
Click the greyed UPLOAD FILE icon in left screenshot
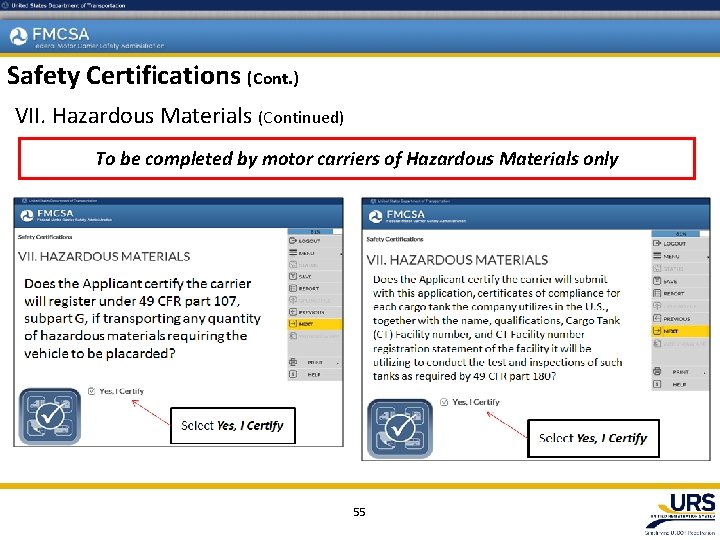pos(292,300)
